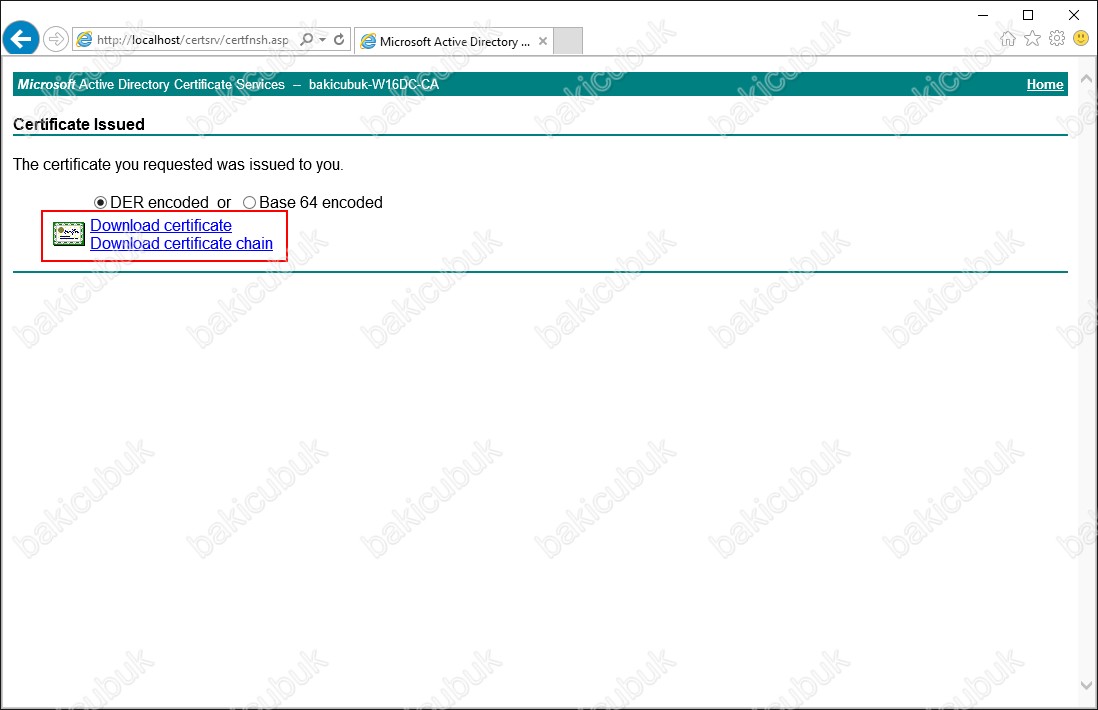Viewport: 1098px width, 710px height.
Task: Click the Certificate Issued heading text
Action: click(79, 125)
